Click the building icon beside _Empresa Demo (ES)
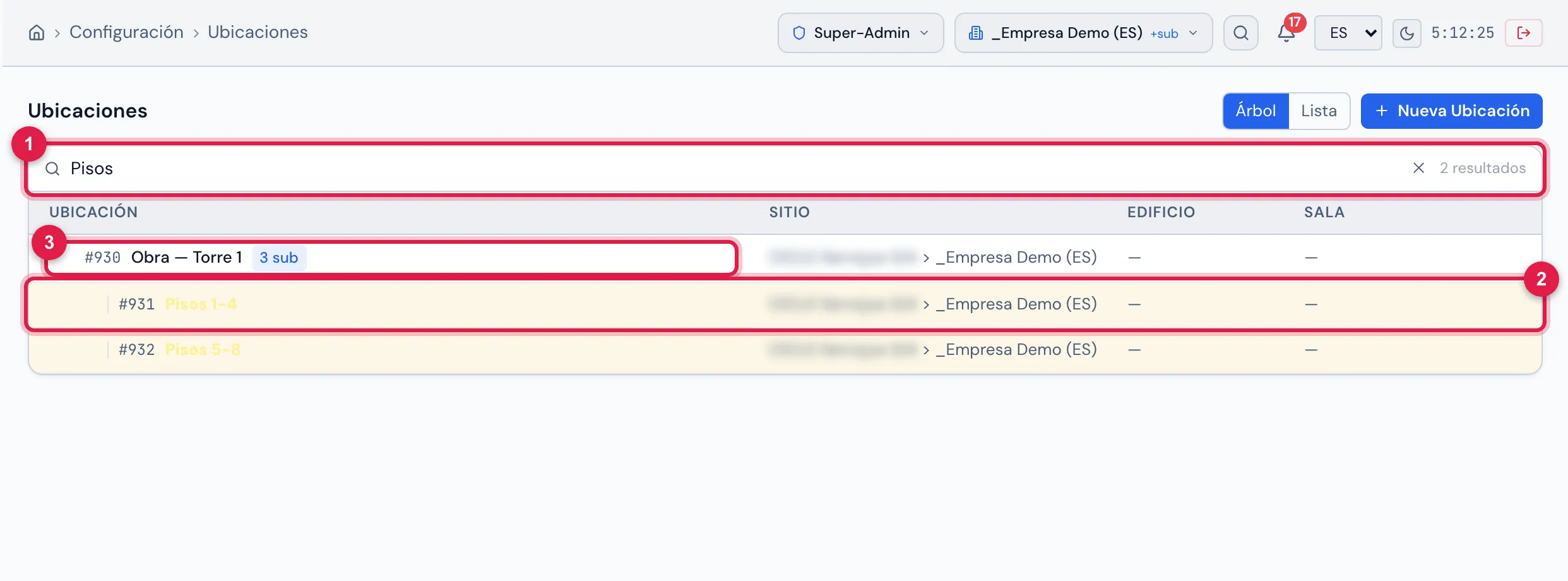Image resolution: width=1568 pixels, height=581 pixels. pos(976,33)
